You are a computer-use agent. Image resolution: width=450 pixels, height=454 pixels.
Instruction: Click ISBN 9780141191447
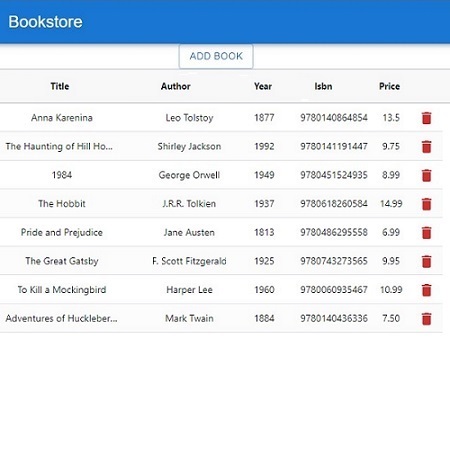pos(334,146)
